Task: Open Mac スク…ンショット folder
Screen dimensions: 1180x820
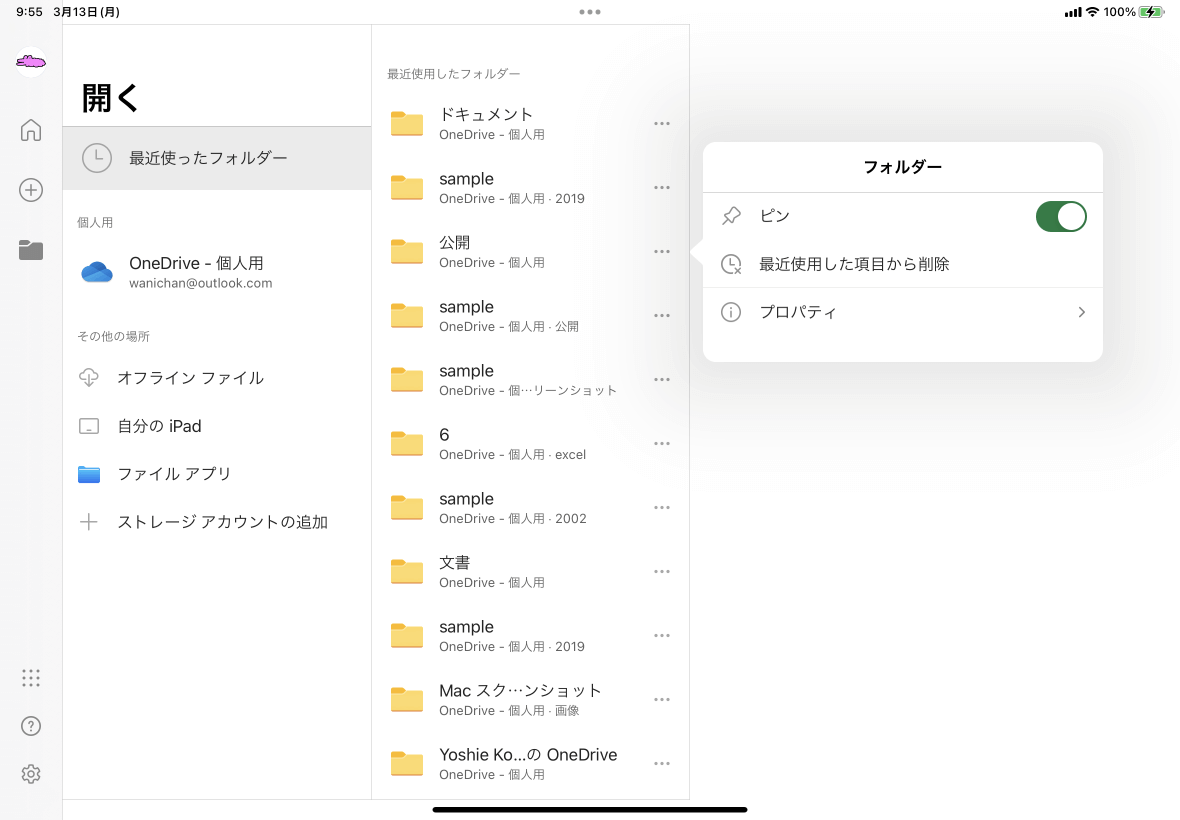Action: pyautogui.click(x=531, y=700)
